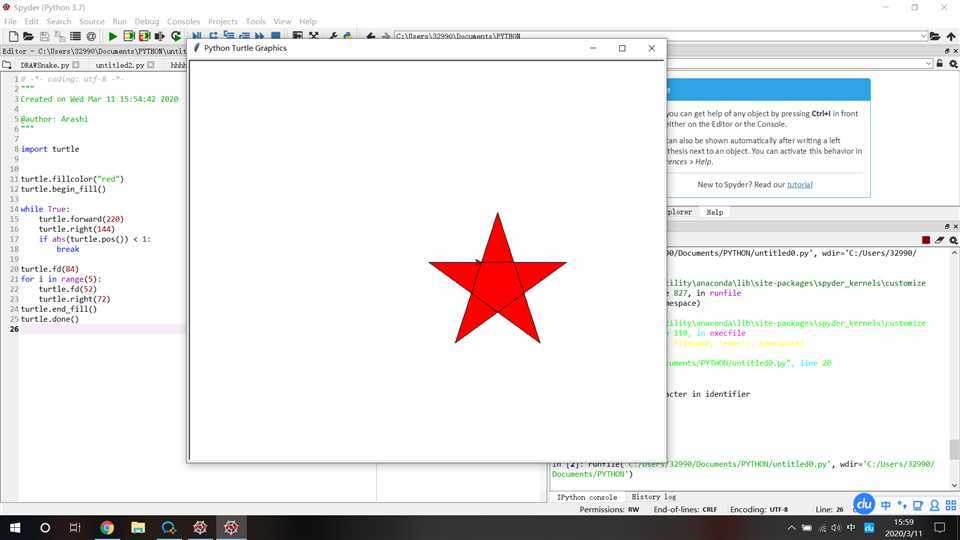
Task: Open the Debug menu
Action: tap(147, 21)
